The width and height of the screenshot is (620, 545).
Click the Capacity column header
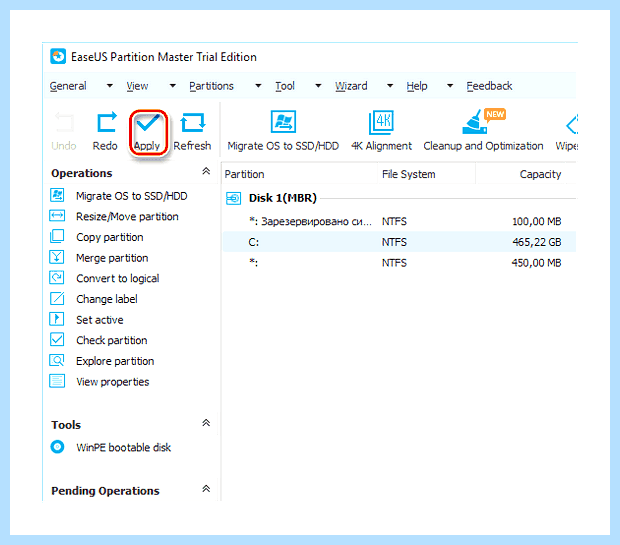coord(521,174)
